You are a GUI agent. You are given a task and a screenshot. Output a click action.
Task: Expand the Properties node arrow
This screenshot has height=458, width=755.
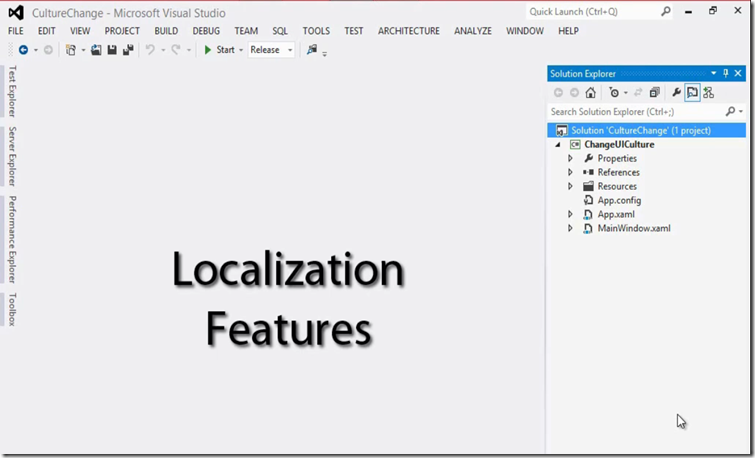[x=570, y=158]
